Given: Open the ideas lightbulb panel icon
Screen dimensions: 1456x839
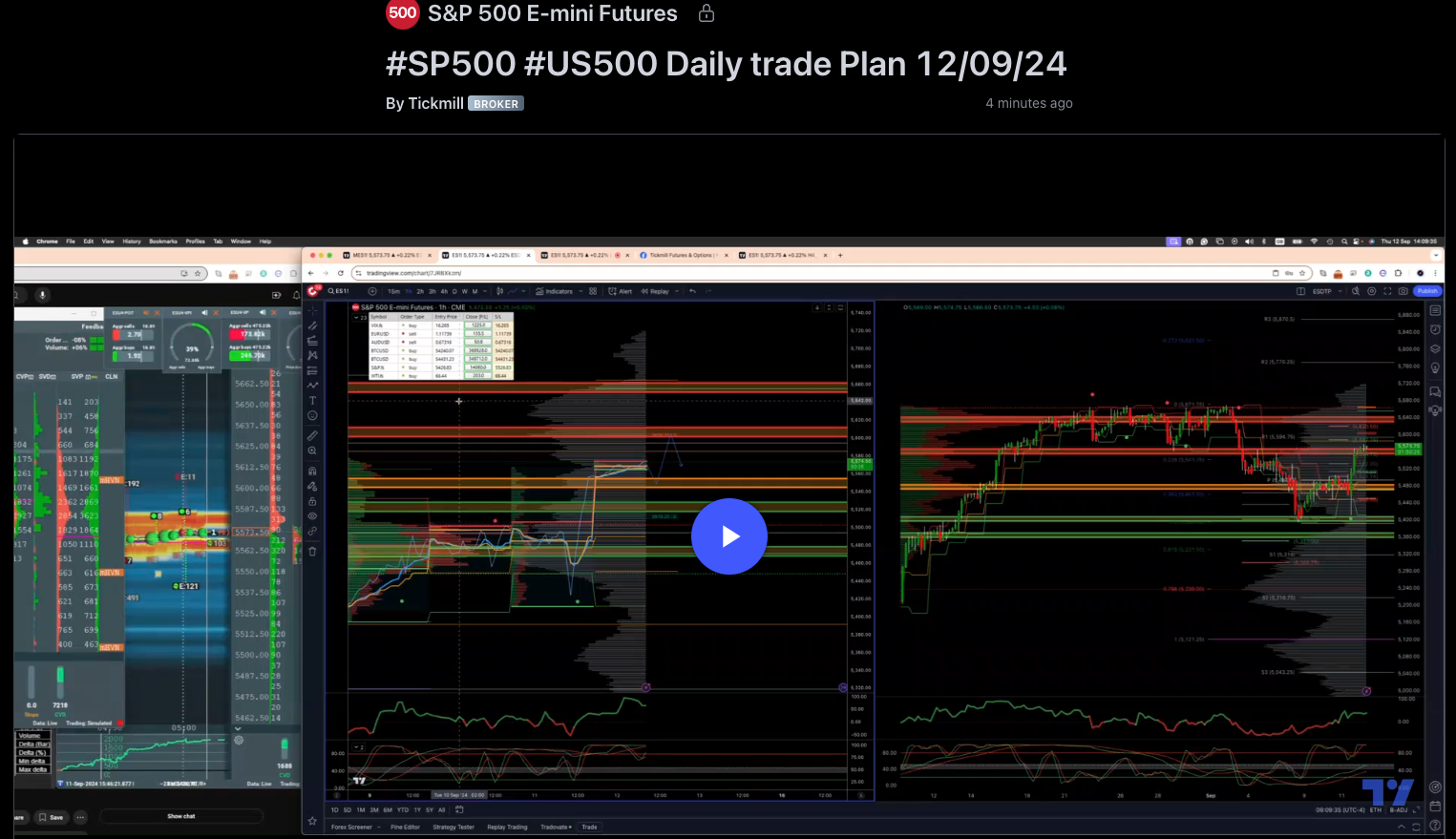Looking at the screenshot, I should pos(1435,367).
